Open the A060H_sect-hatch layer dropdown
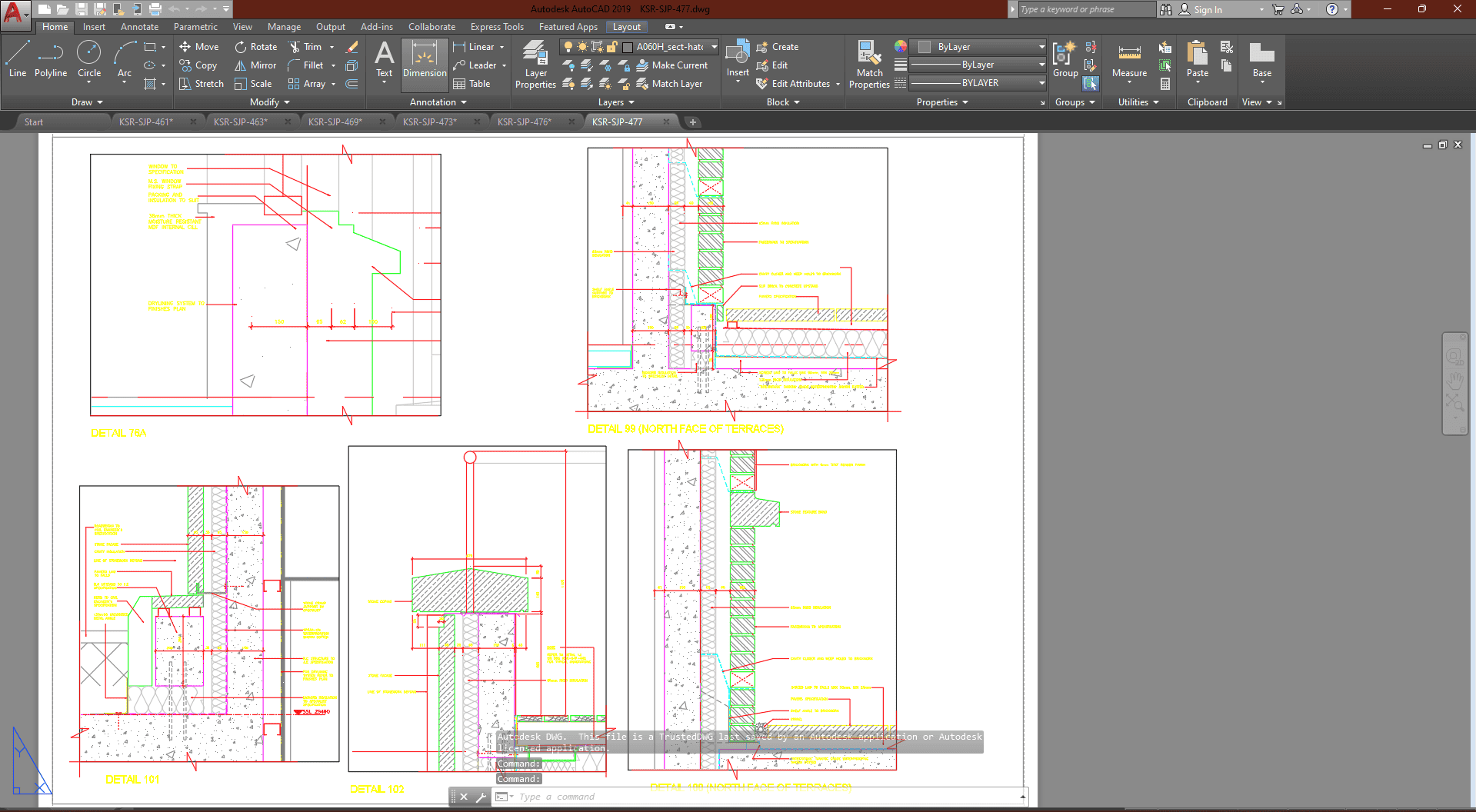This screenshot has width=1476, height=812. pyautogui.click(x=714, y=47)
